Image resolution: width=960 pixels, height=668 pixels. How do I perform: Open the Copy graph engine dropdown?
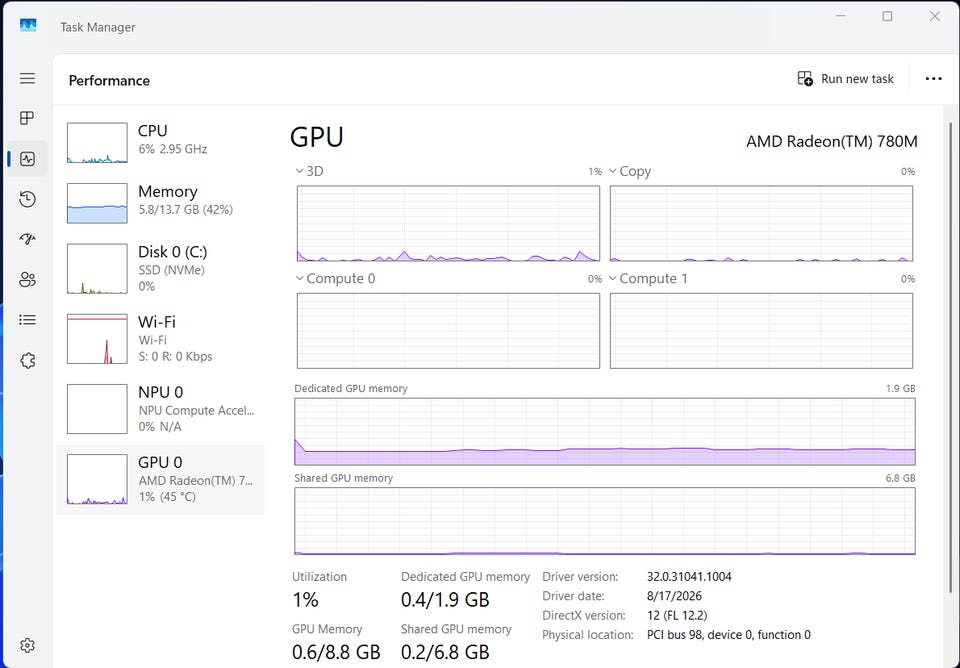(x=612, y=171)
